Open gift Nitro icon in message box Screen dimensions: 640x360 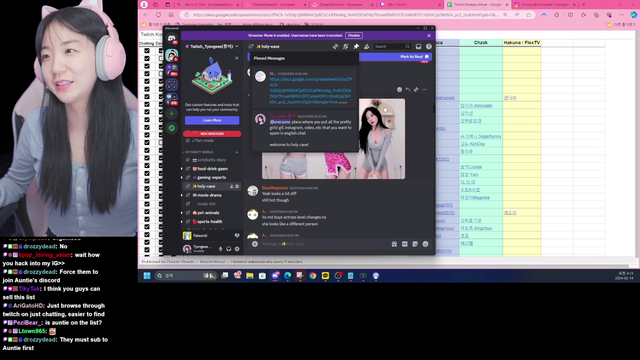[394, 244]
